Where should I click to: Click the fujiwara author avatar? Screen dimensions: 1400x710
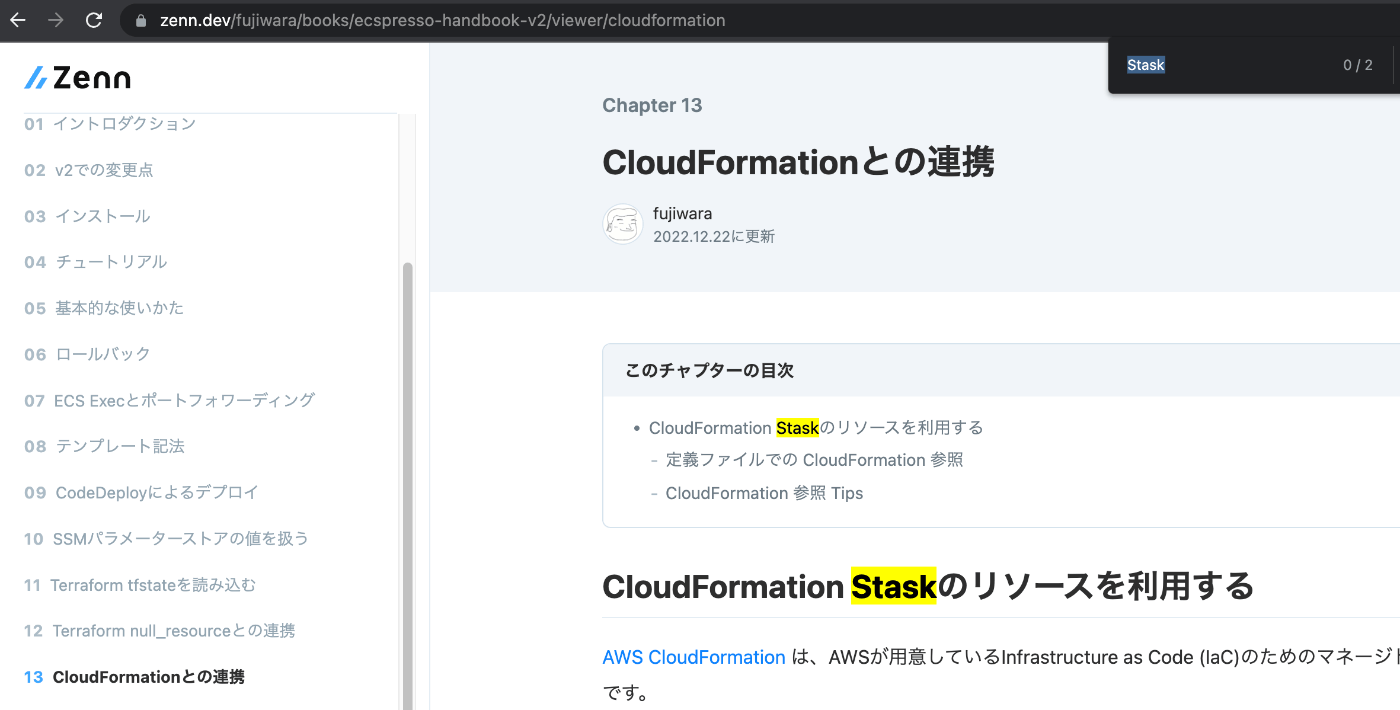tap(622, 224)
